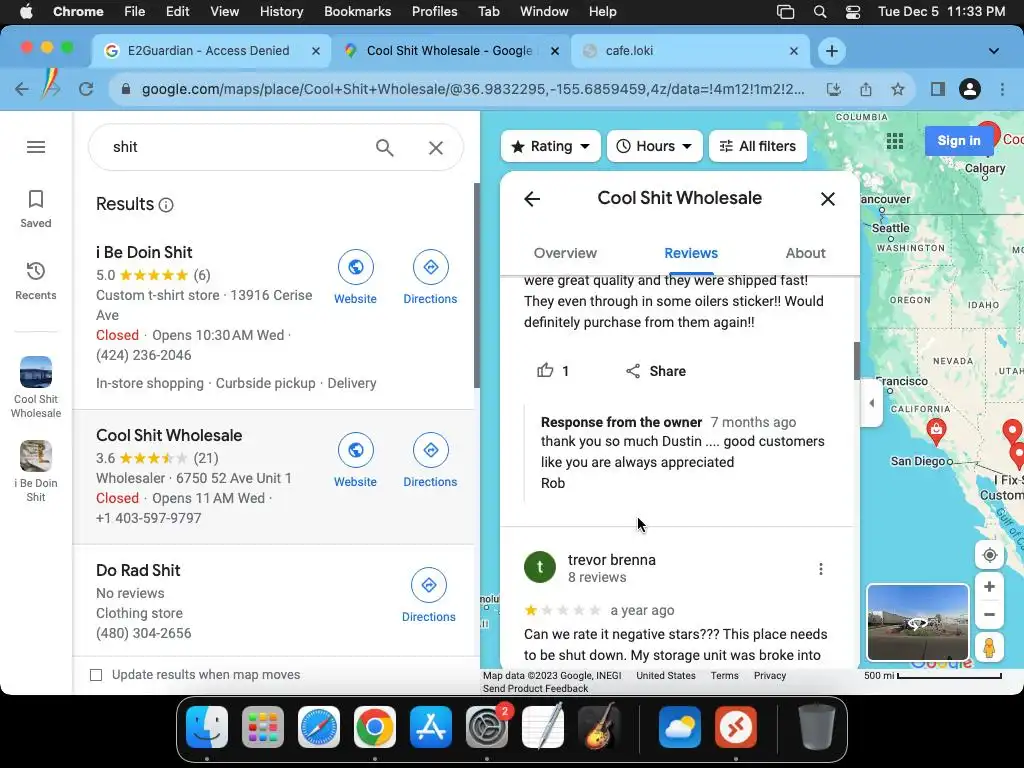
Task: Expand the Hours filter dropdown
Action: click(x=654, y=146)
